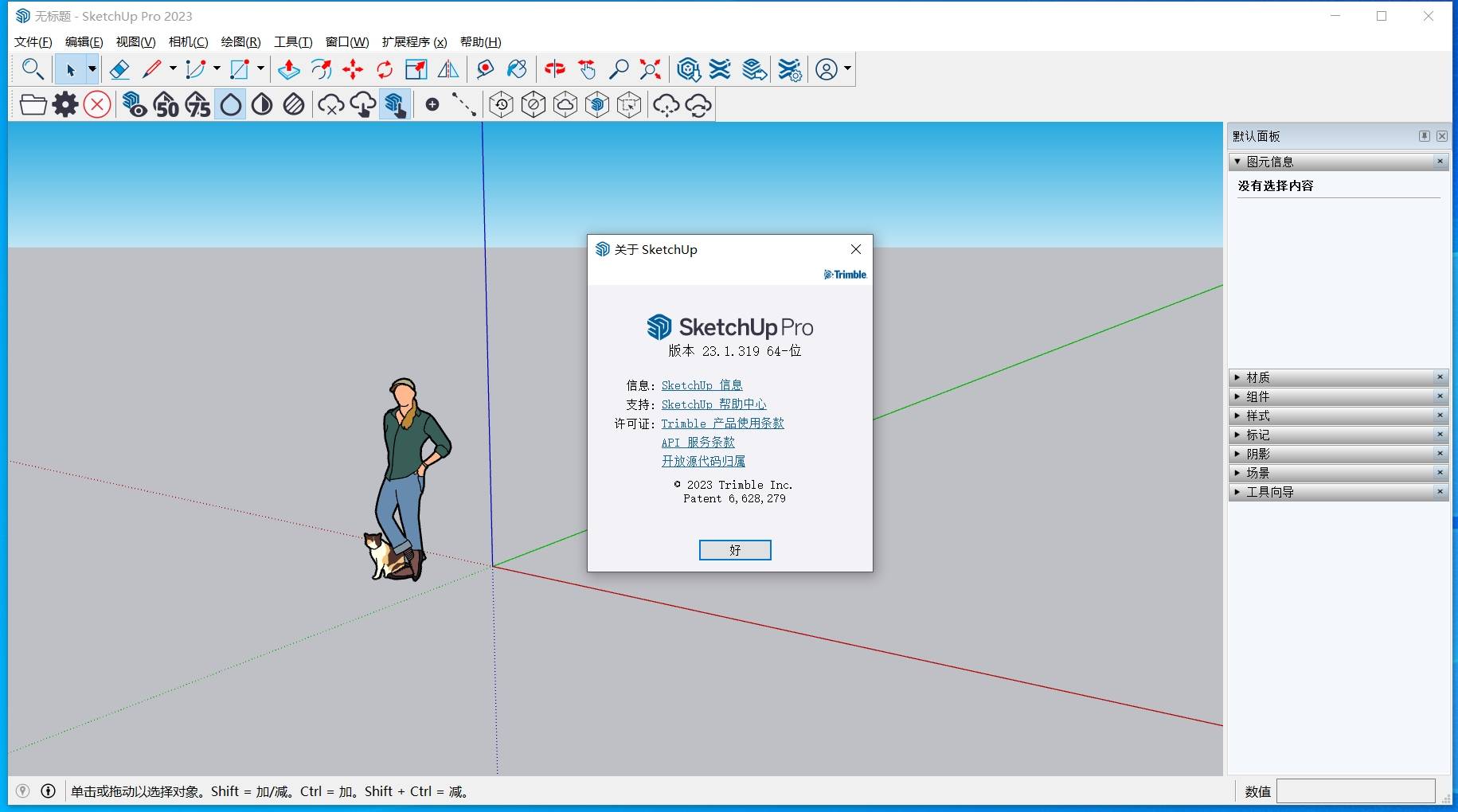Open the 相机(C) menu
1458x812 pixels.
(188, 42)
